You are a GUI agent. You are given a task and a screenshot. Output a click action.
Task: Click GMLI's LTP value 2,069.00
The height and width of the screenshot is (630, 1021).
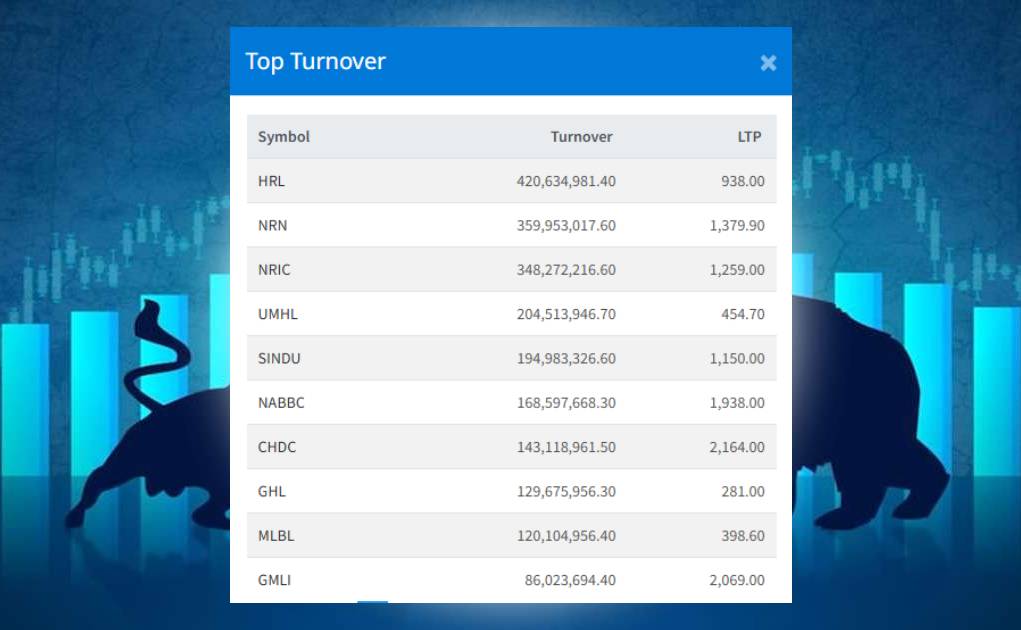[x=737, y=580]
